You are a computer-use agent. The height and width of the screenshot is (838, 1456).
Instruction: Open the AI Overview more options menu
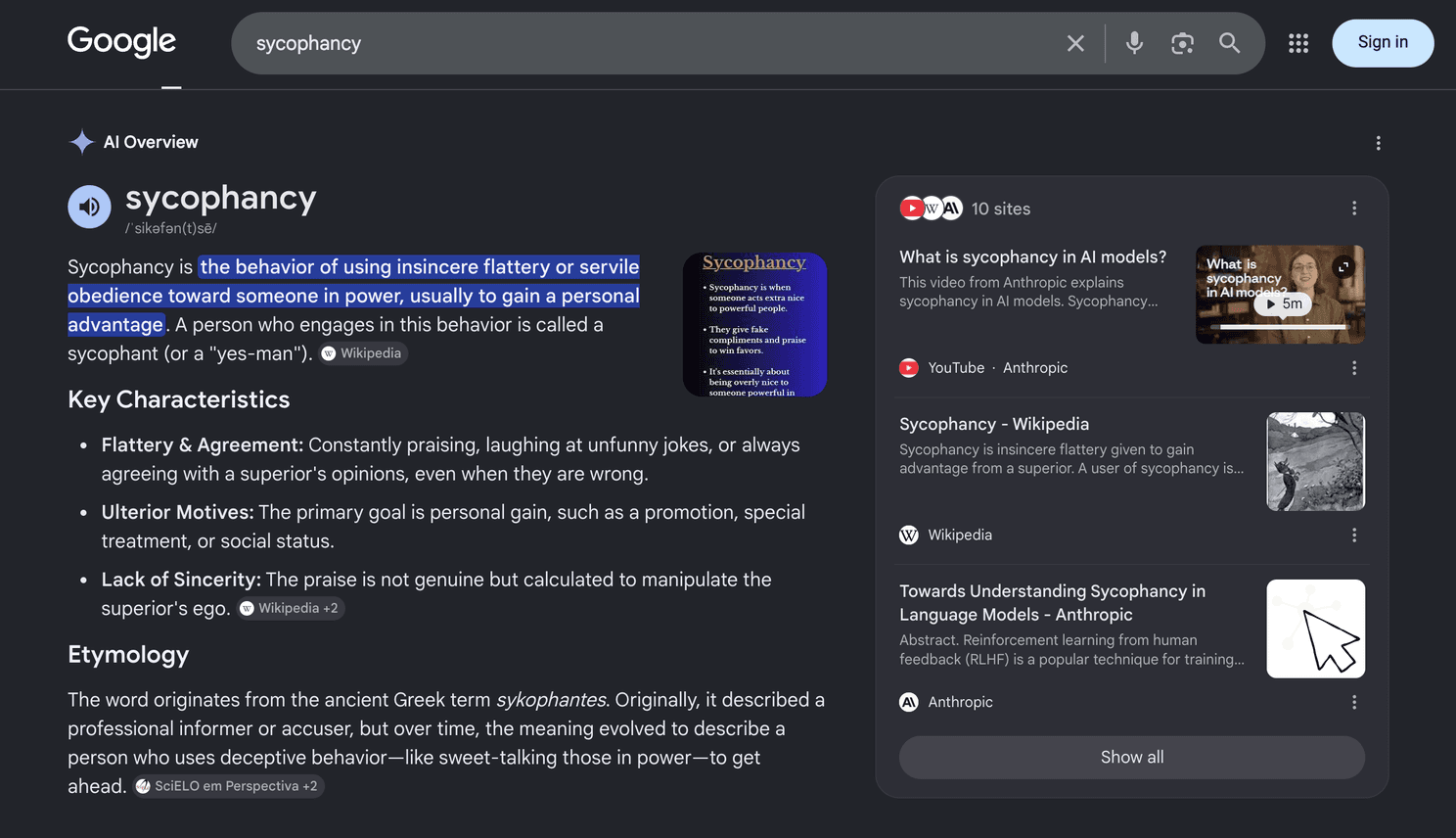1378,143
